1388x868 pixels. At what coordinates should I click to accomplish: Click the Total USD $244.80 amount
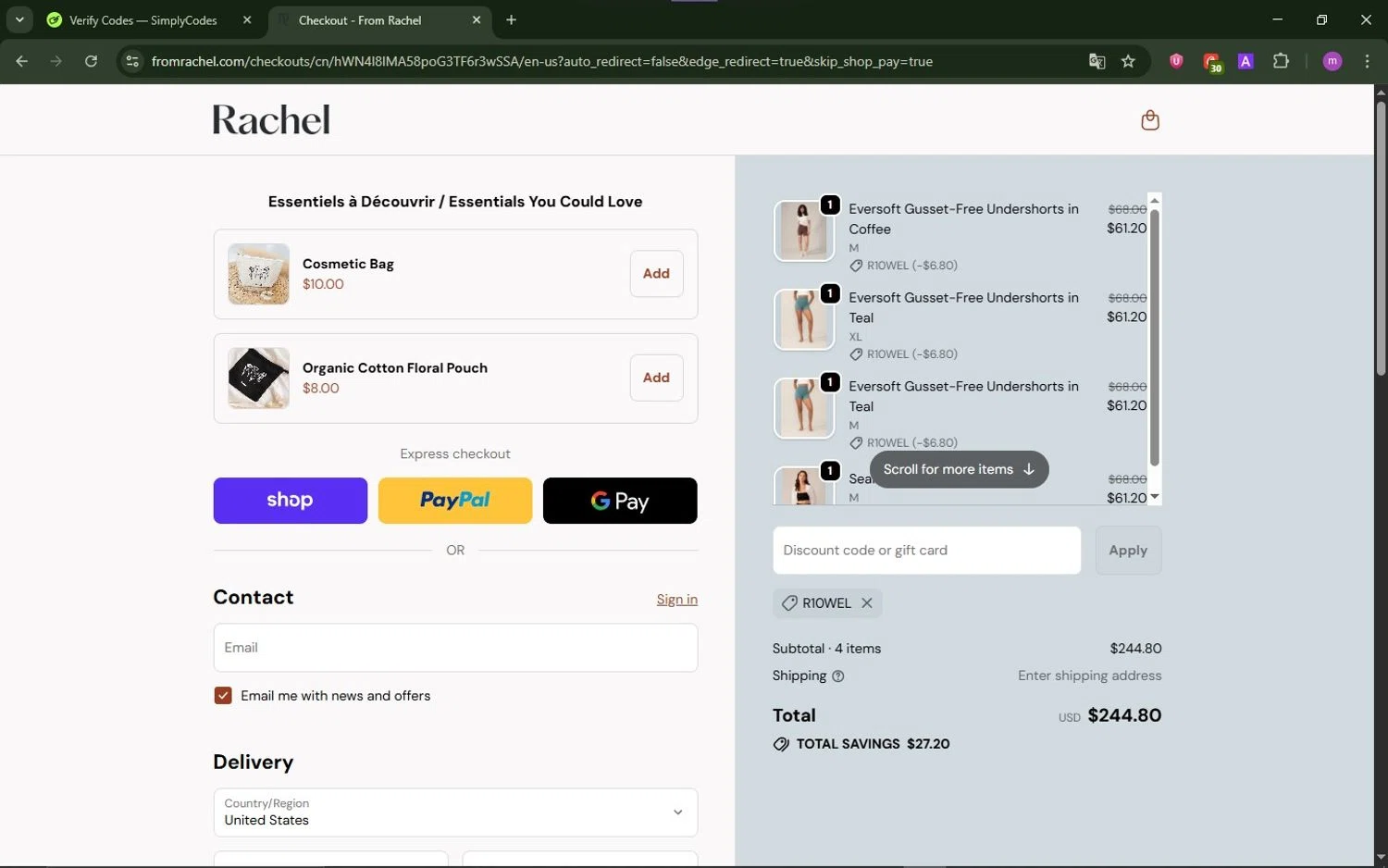pos(1109,715)
